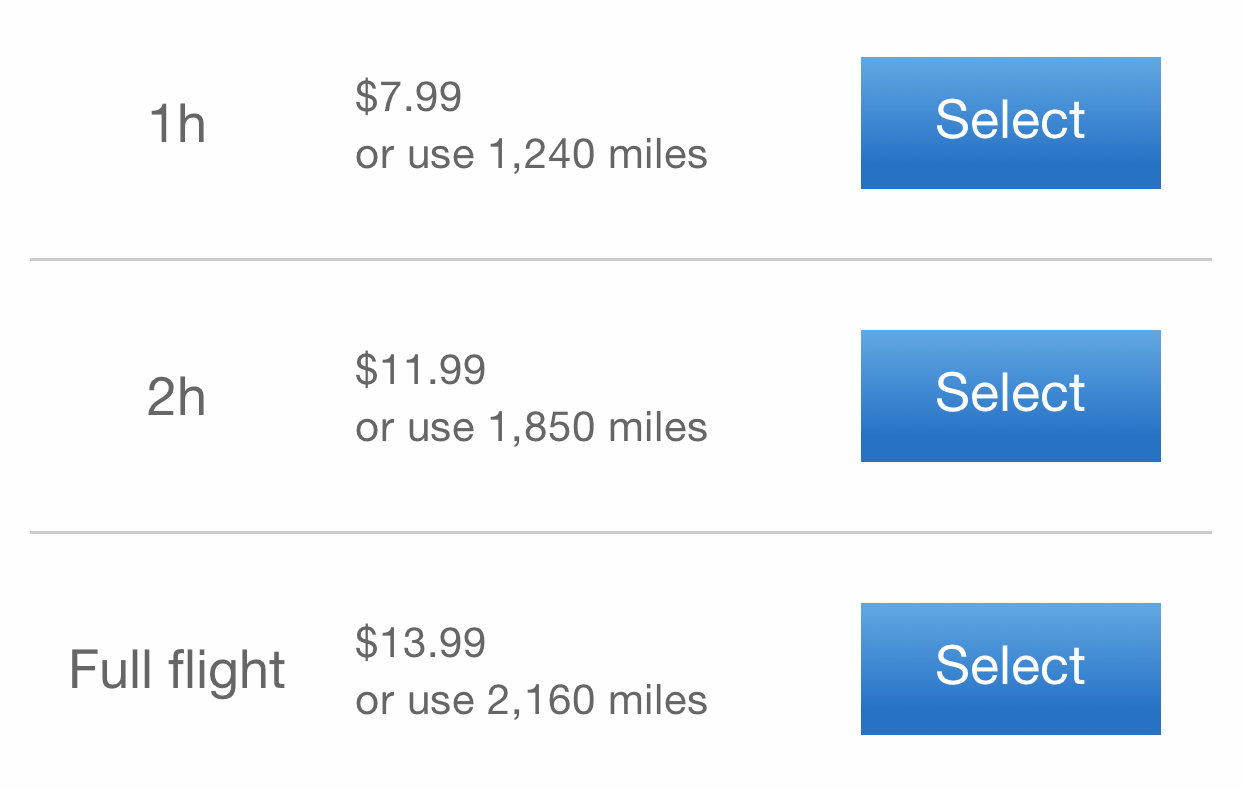Screen dimensions: 1242x789
Task: Click the $7.99 price text
Action: point(408,97)
